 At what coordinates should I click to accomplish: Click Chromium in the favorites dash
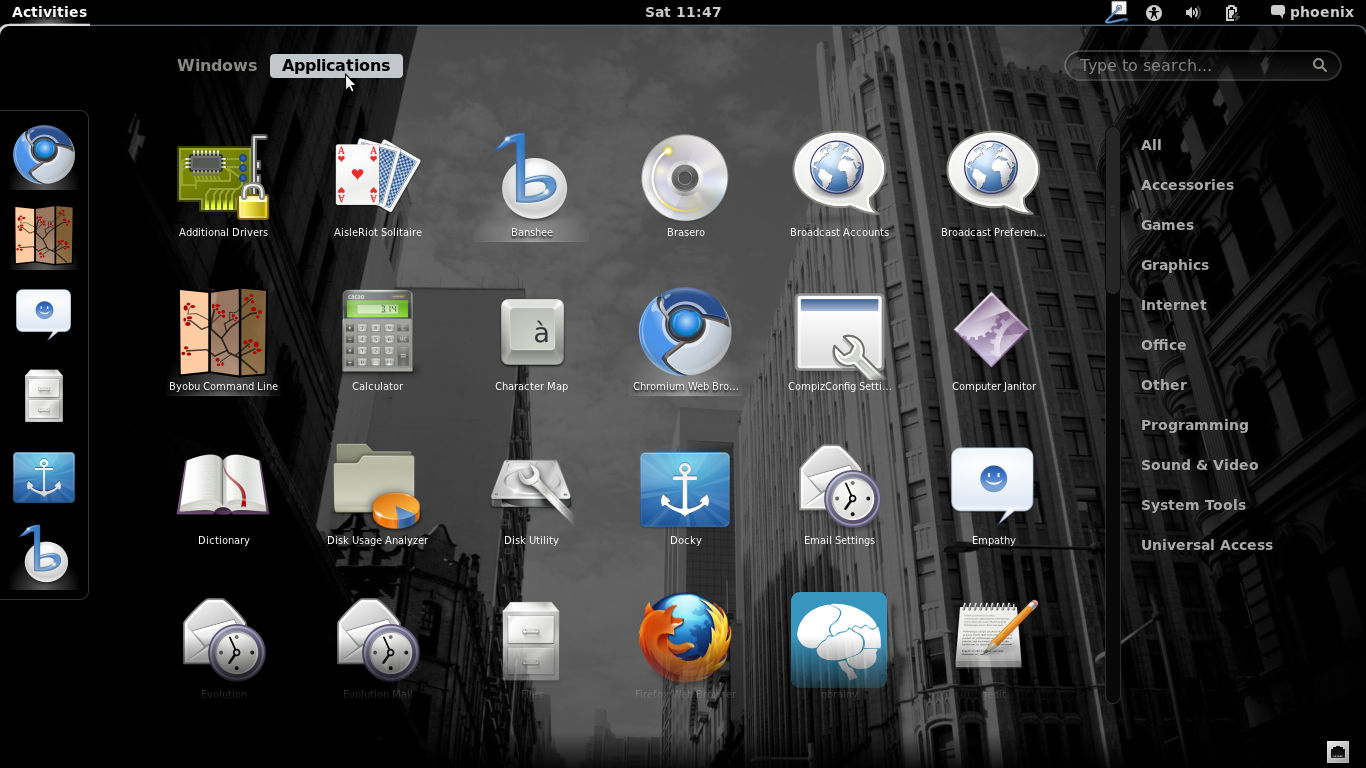[x=44, y=156]
